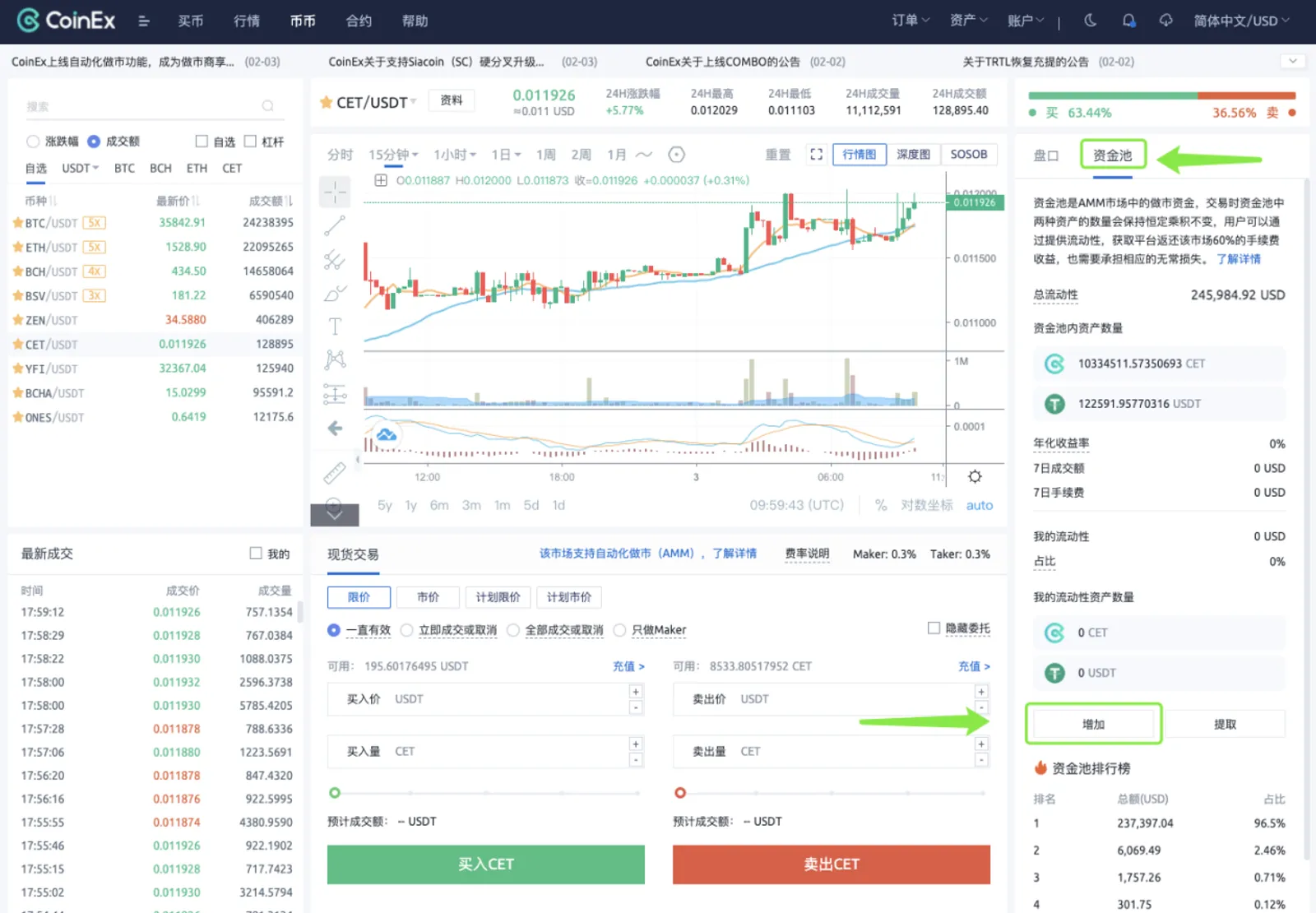Collapse chart toolbar chevron

click(335, 515)
